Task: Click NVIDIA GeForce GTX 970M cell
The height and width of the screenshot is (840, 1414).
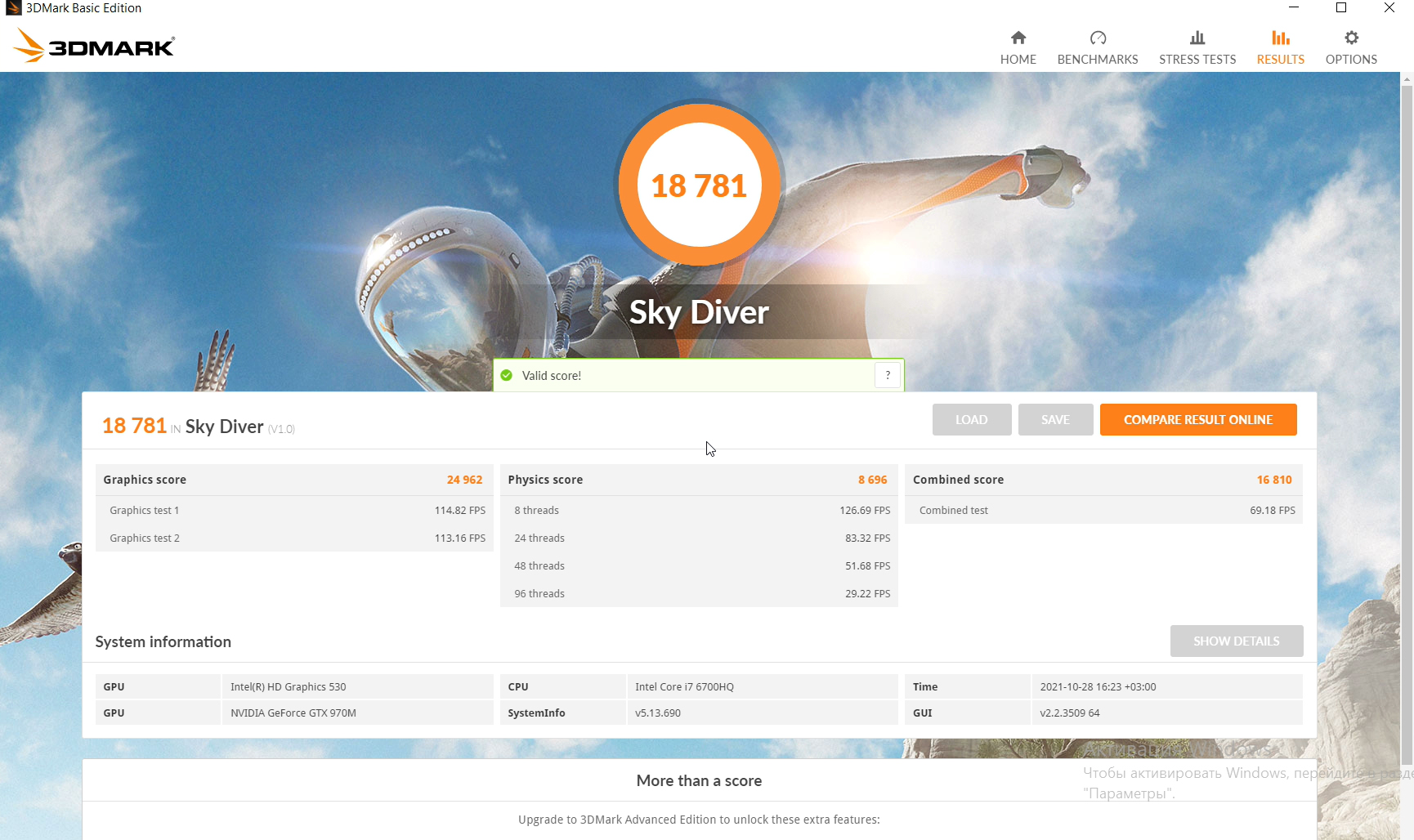Action: [x=357, y=713]
